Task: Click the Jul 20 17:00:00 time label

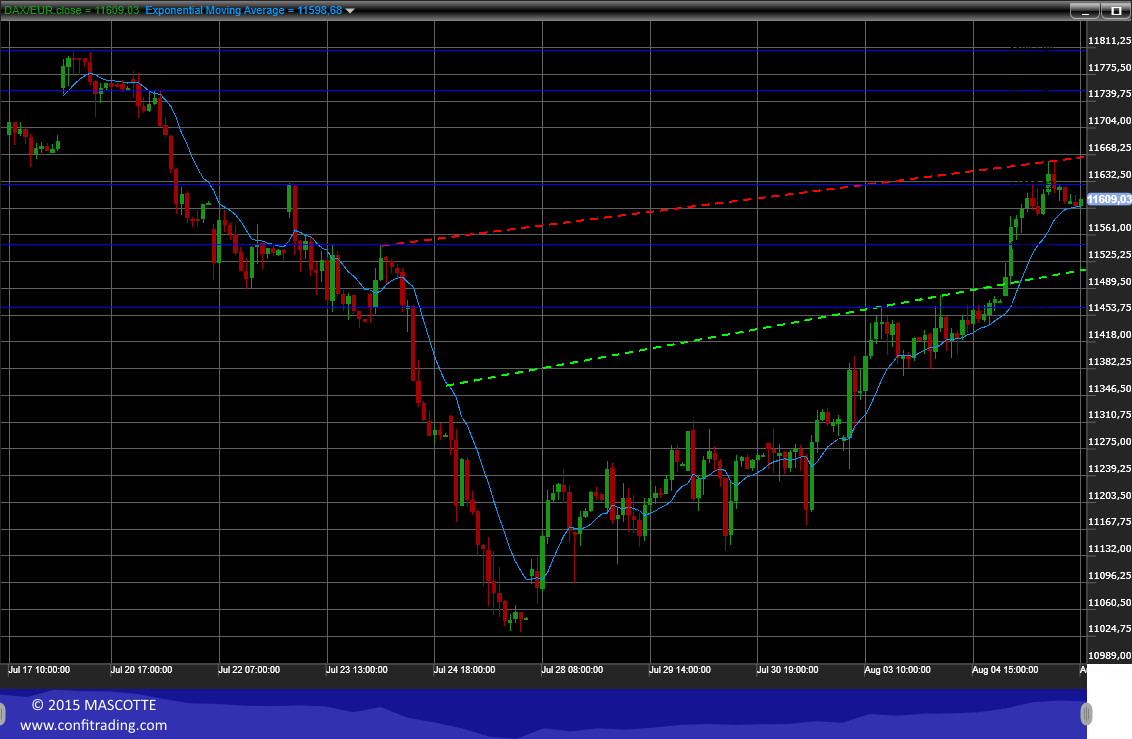Action: point(141,670)
